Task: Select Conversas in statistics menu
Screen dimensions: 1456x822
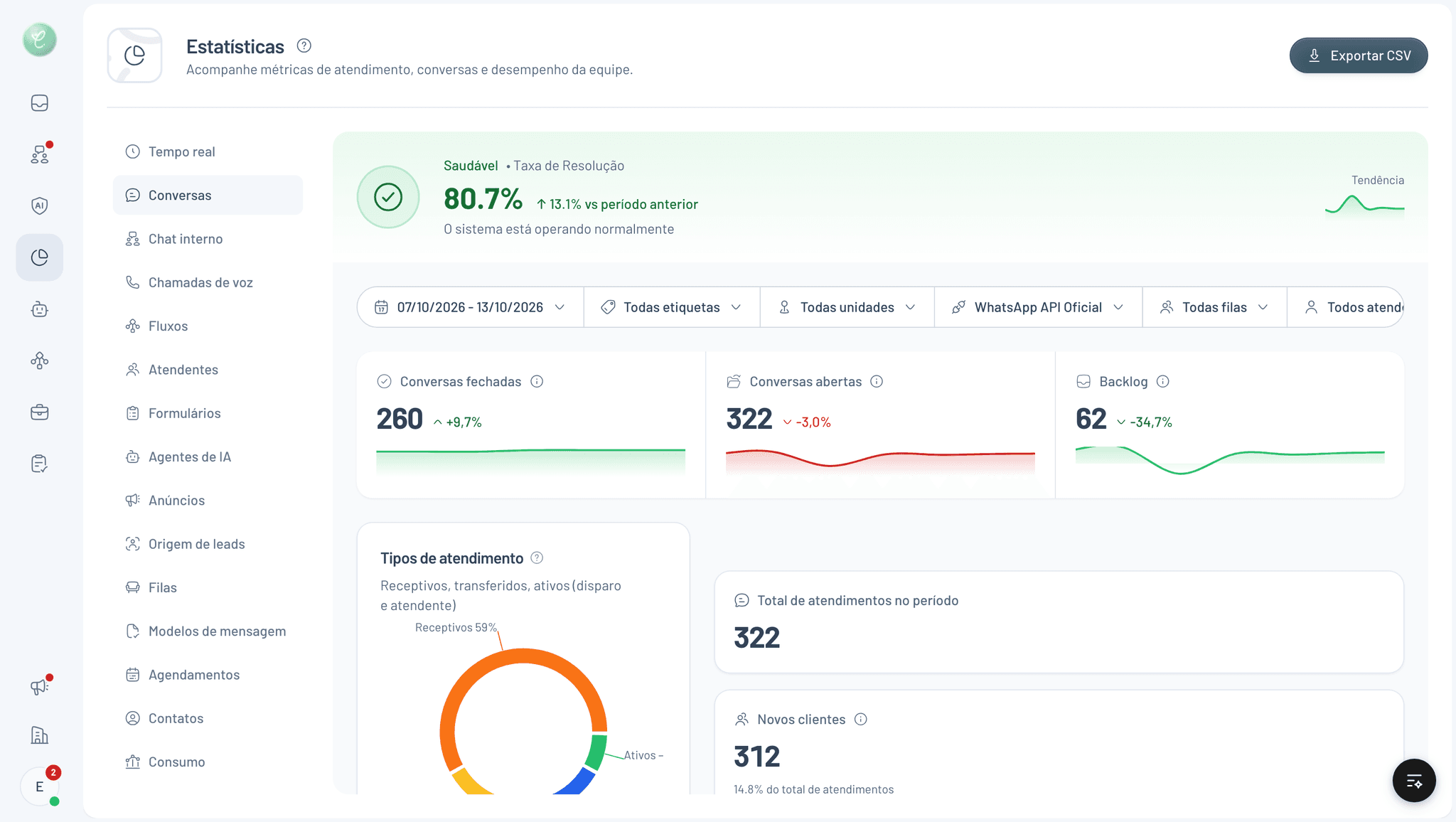Action: point(208,195)
